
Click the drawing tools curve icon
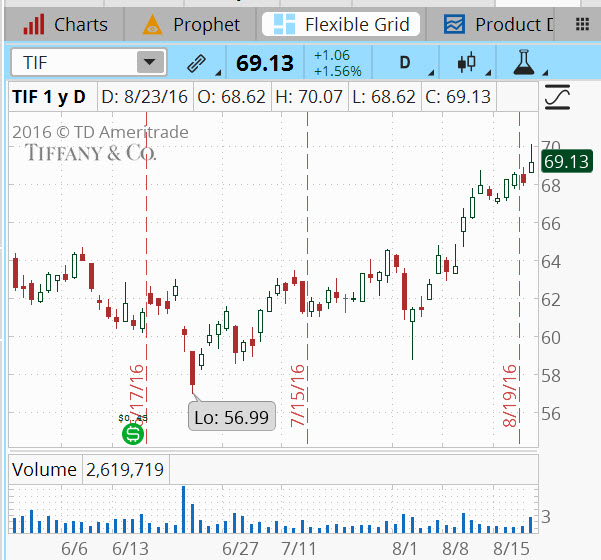point(557,97)
